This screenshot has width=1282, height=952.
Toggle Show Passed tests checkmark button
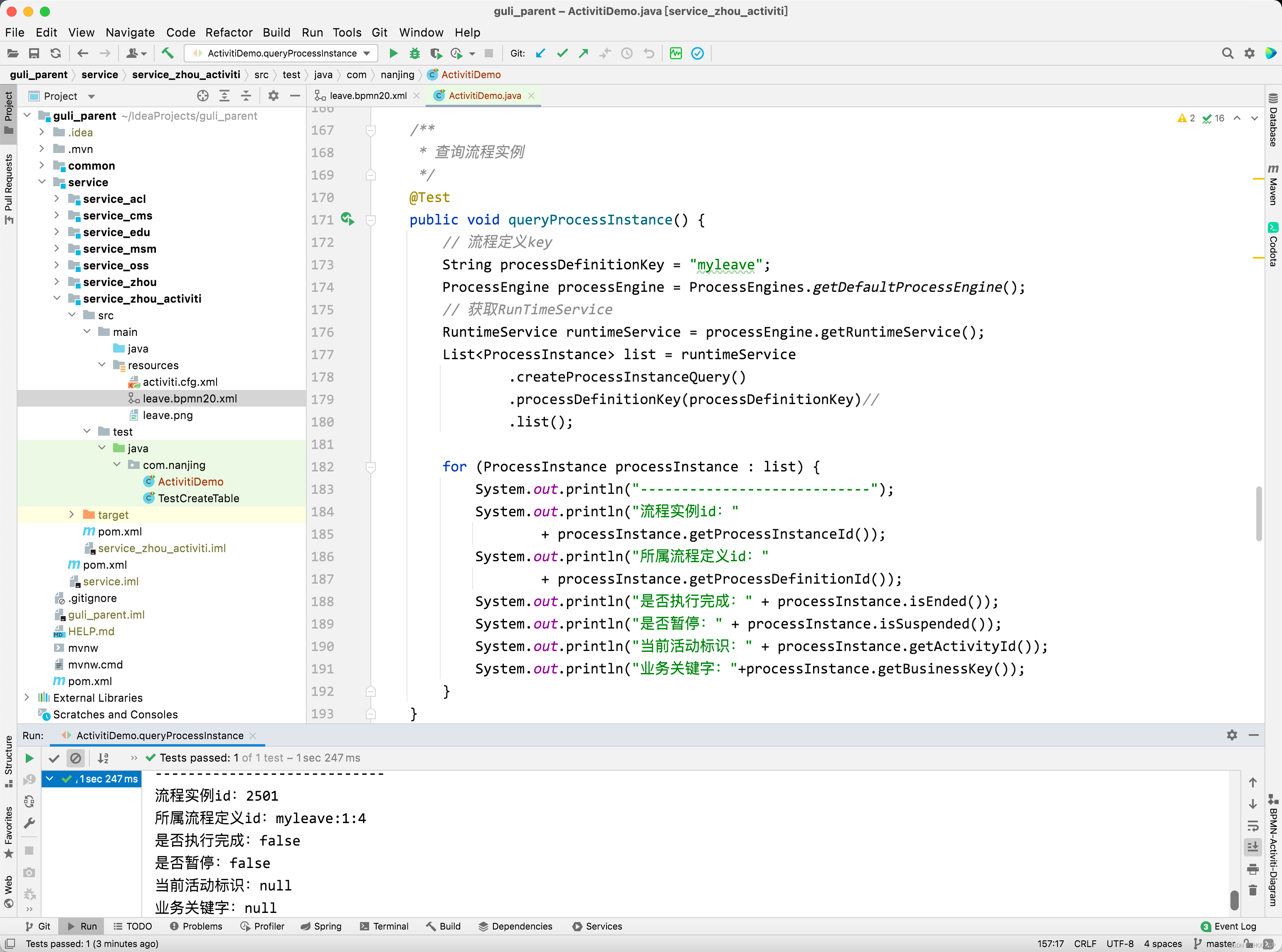click(54, 758)
